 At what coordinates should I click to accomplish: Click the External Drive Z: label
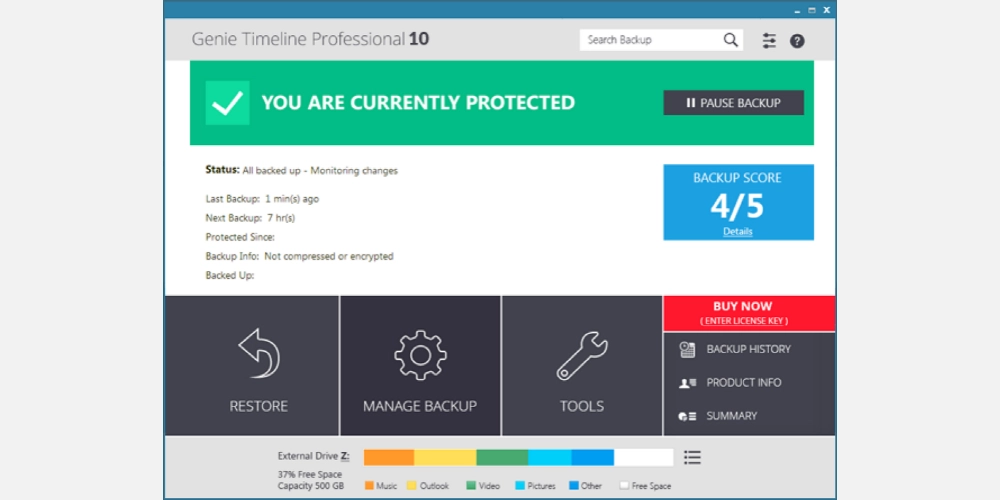point(314,456)
